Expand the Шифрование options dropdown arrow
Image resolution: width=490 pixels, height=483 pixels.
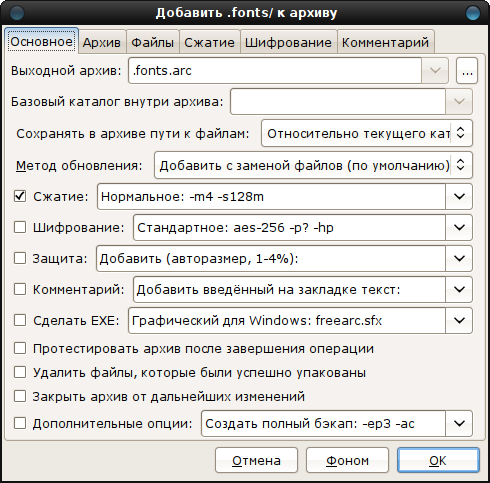(x=459, y=228)
